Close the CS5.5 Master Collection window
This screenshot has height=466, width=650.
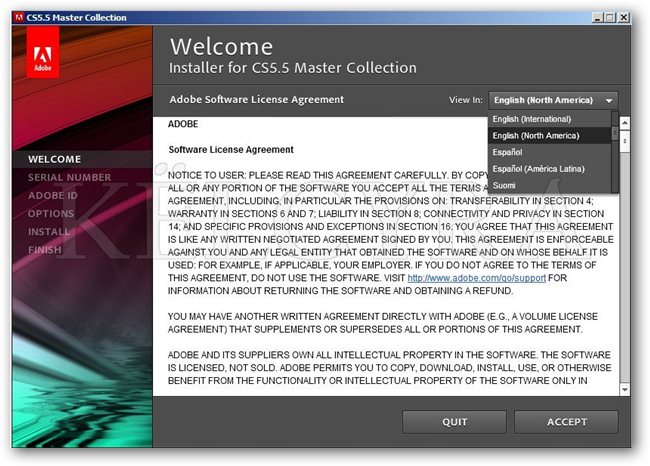[x=623, y=17]
